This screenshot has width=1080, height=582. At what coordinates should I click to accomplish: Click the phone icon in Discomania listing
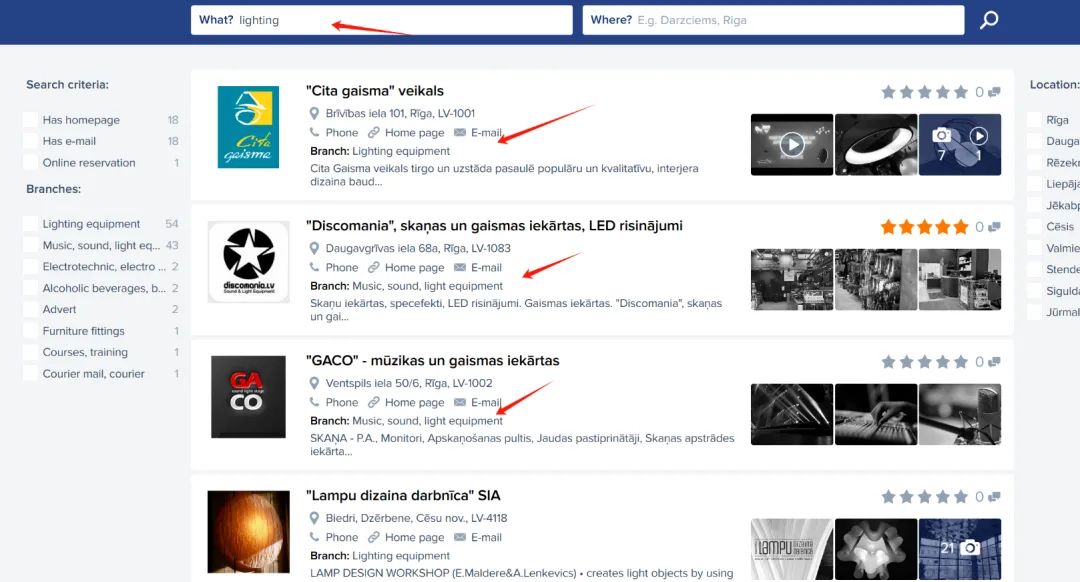(x=314, y=267)
